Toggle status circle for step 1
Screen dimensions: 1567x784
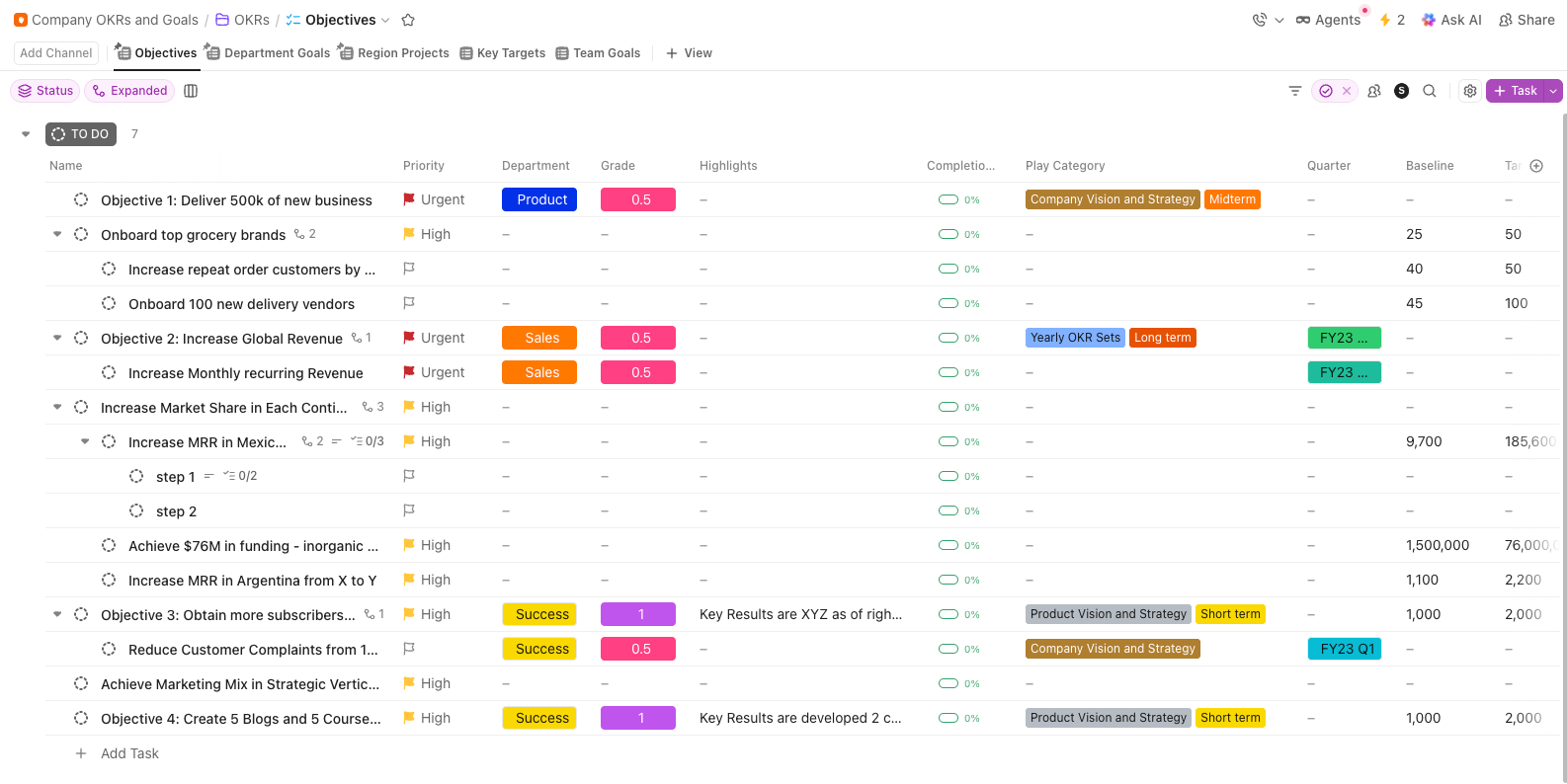coord(136,476)
